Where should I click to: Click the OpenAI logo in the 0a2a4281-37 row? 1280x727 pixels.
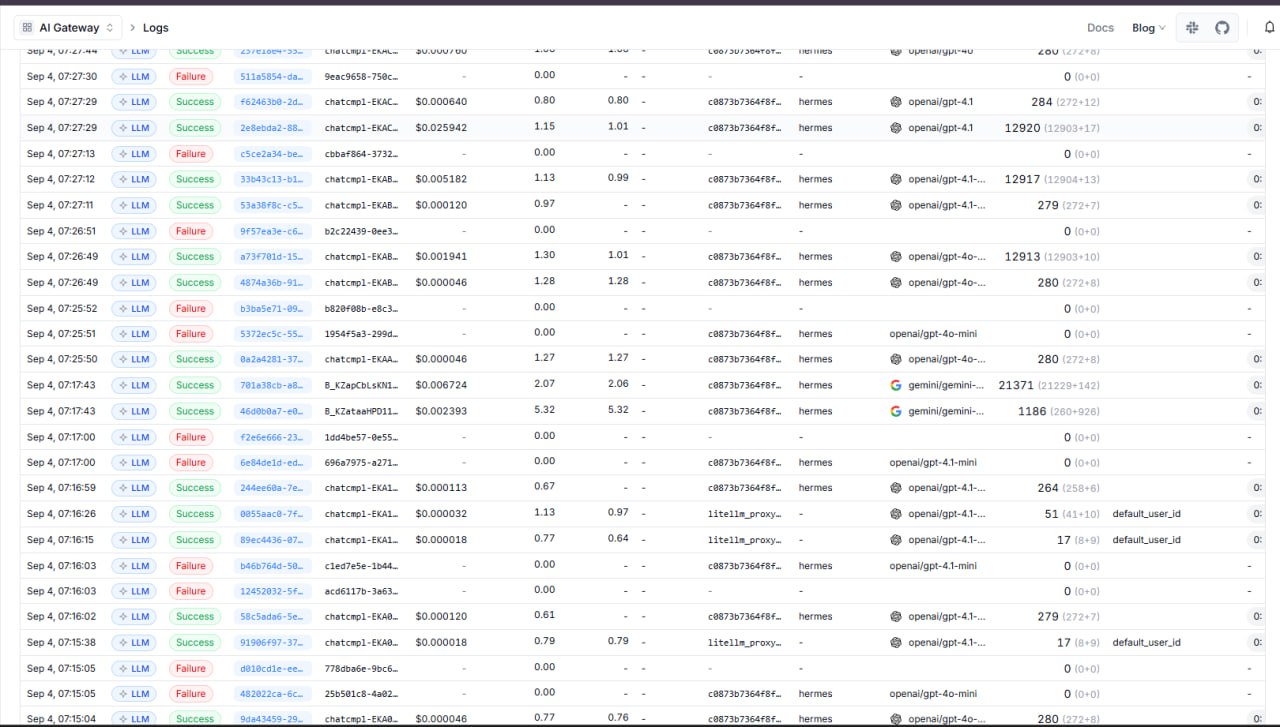pos(896,359)
